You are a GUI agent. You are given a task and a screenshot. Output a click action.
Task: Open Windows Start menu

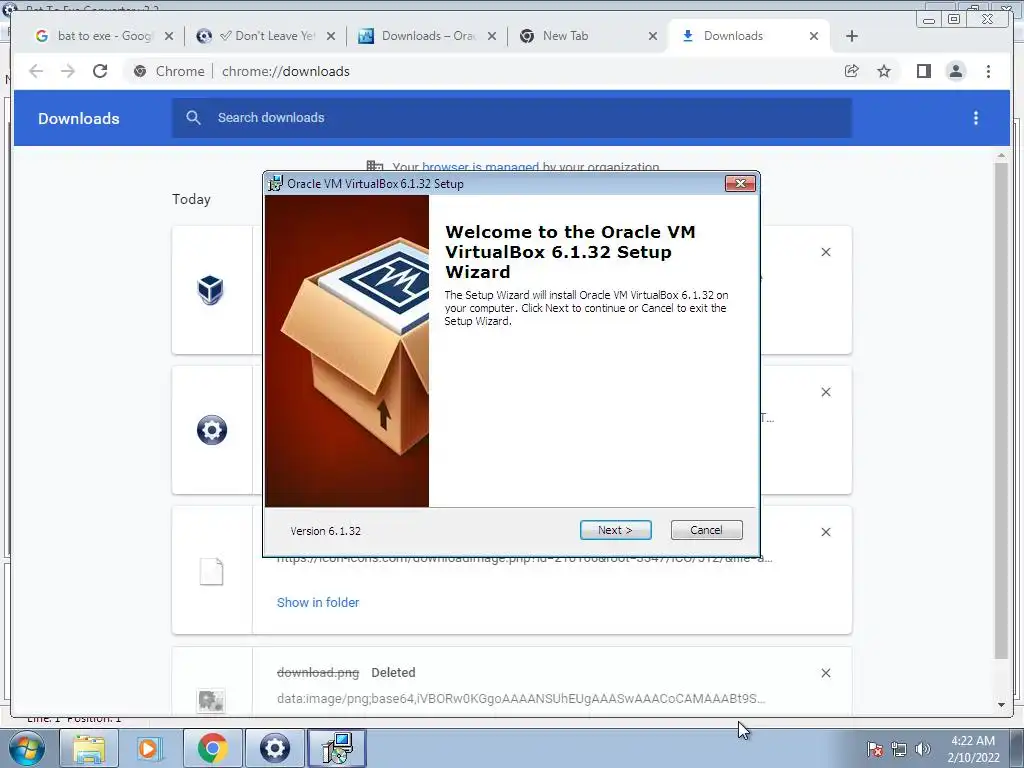tap(26, 748)
